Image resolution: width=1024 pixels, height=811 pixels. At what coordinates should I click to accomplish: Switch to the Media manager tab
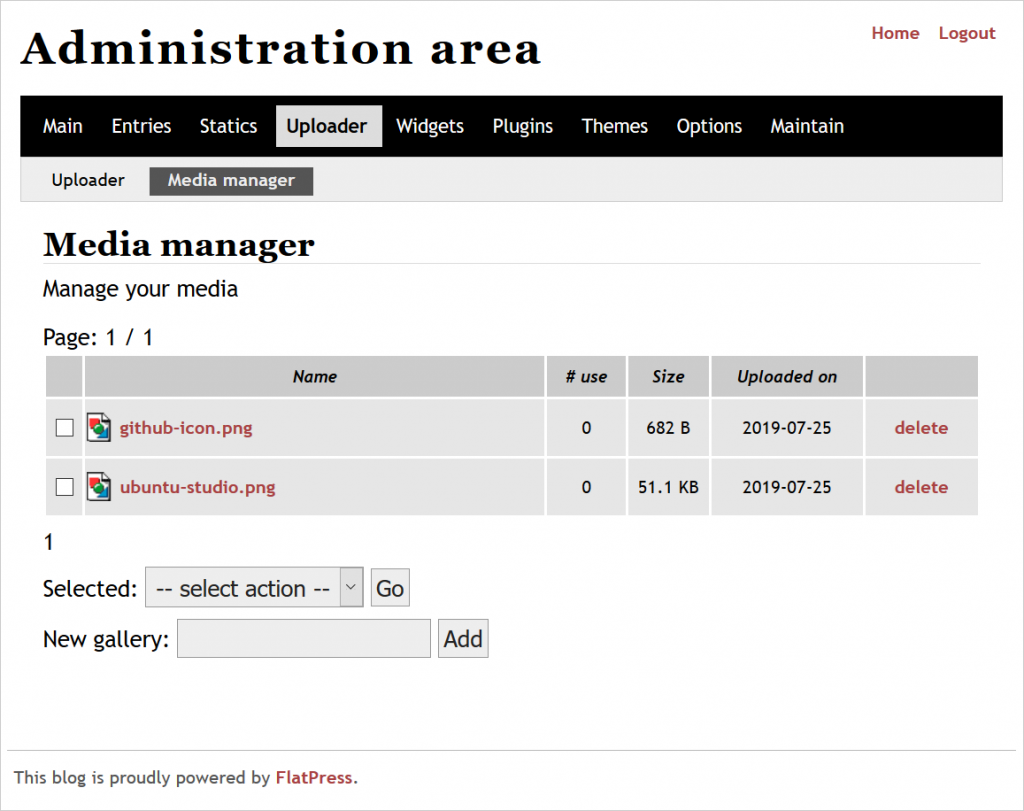[230, 181]
